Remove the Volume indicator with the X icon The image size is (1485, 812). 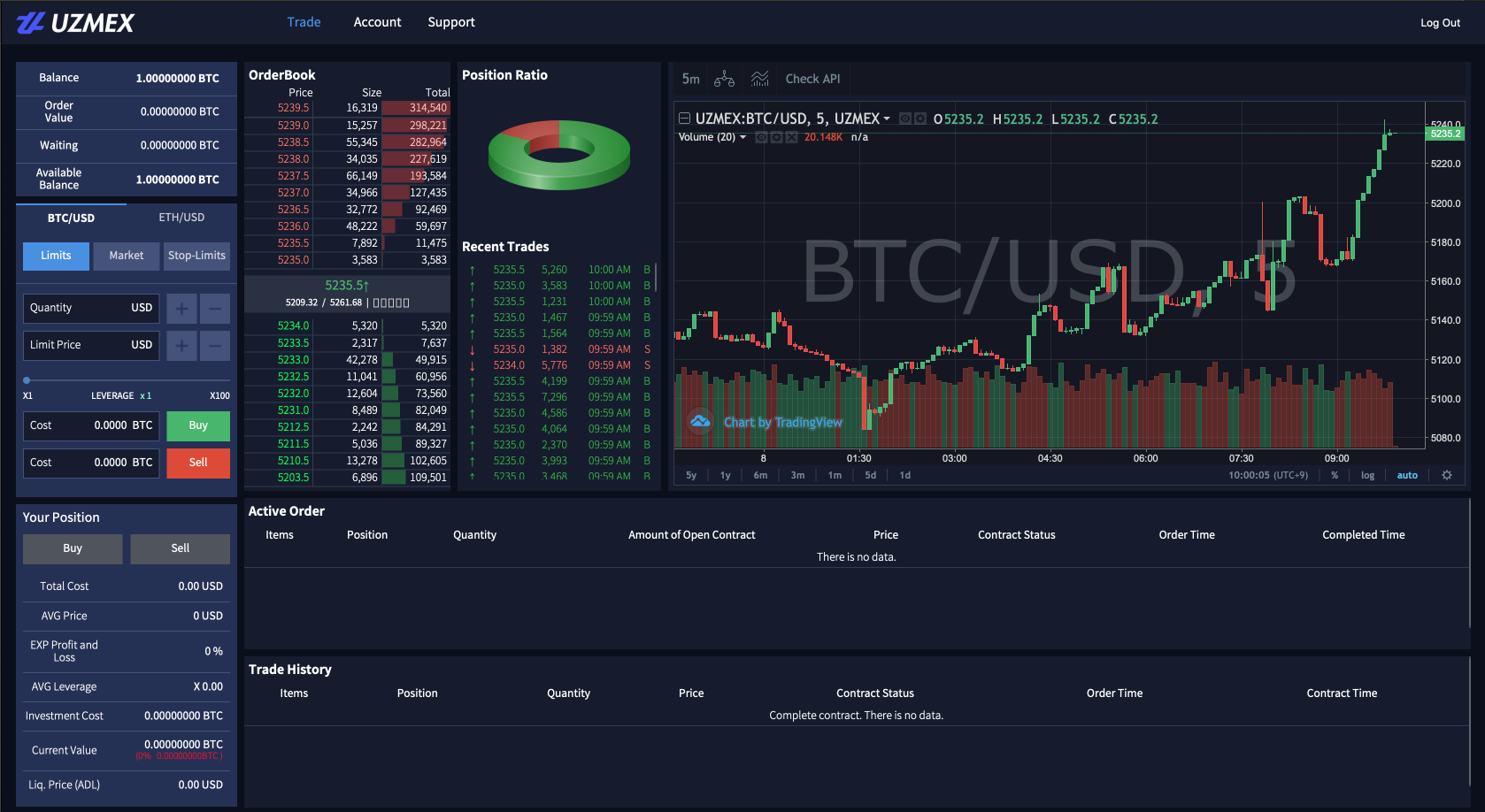pos(791,138)
